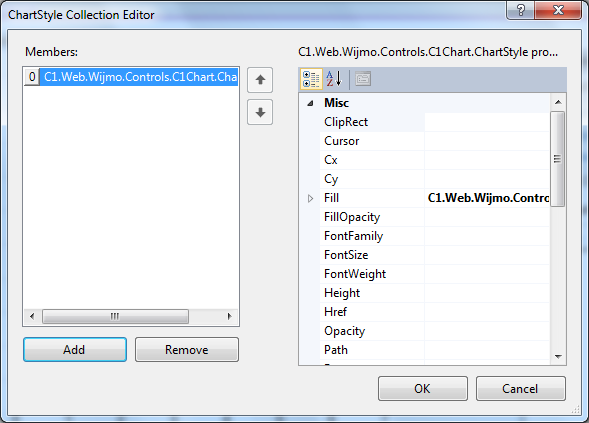
Task: Open the dialog's question mark help button
Action: pyautogui.click(x=520, y=10)
